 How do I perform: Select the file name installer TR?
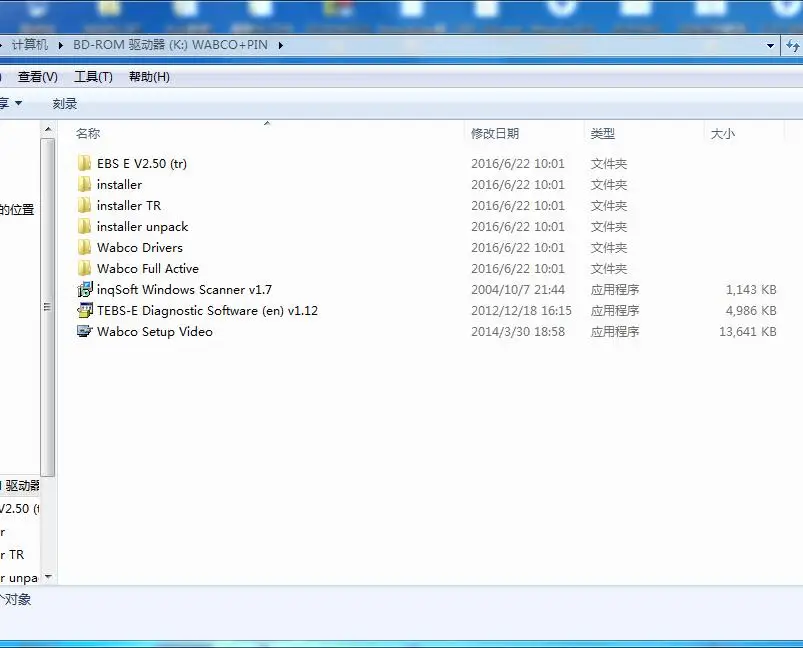pyautogui.click(x=129, y=205)
